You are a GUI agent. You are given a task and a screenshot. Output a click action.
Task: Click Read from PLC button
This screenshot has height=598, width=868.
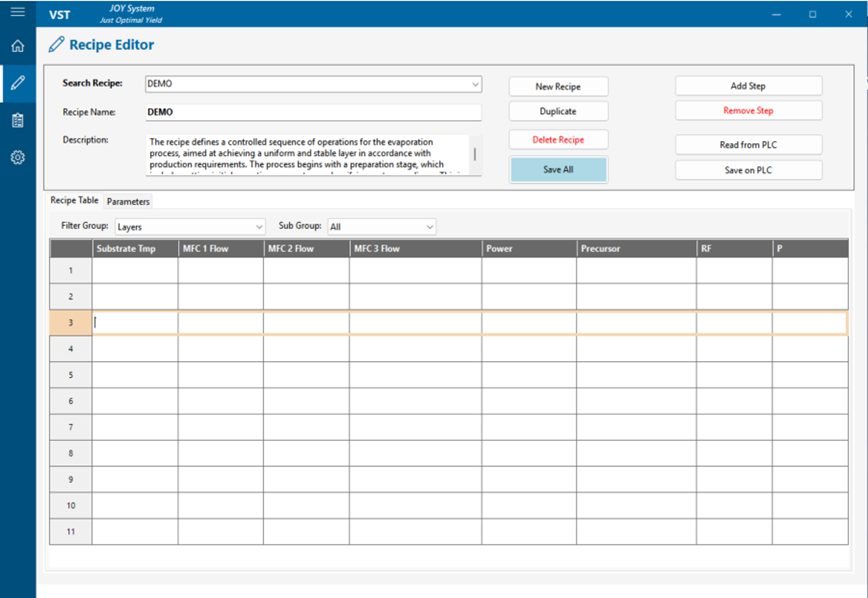click(748, 145)
